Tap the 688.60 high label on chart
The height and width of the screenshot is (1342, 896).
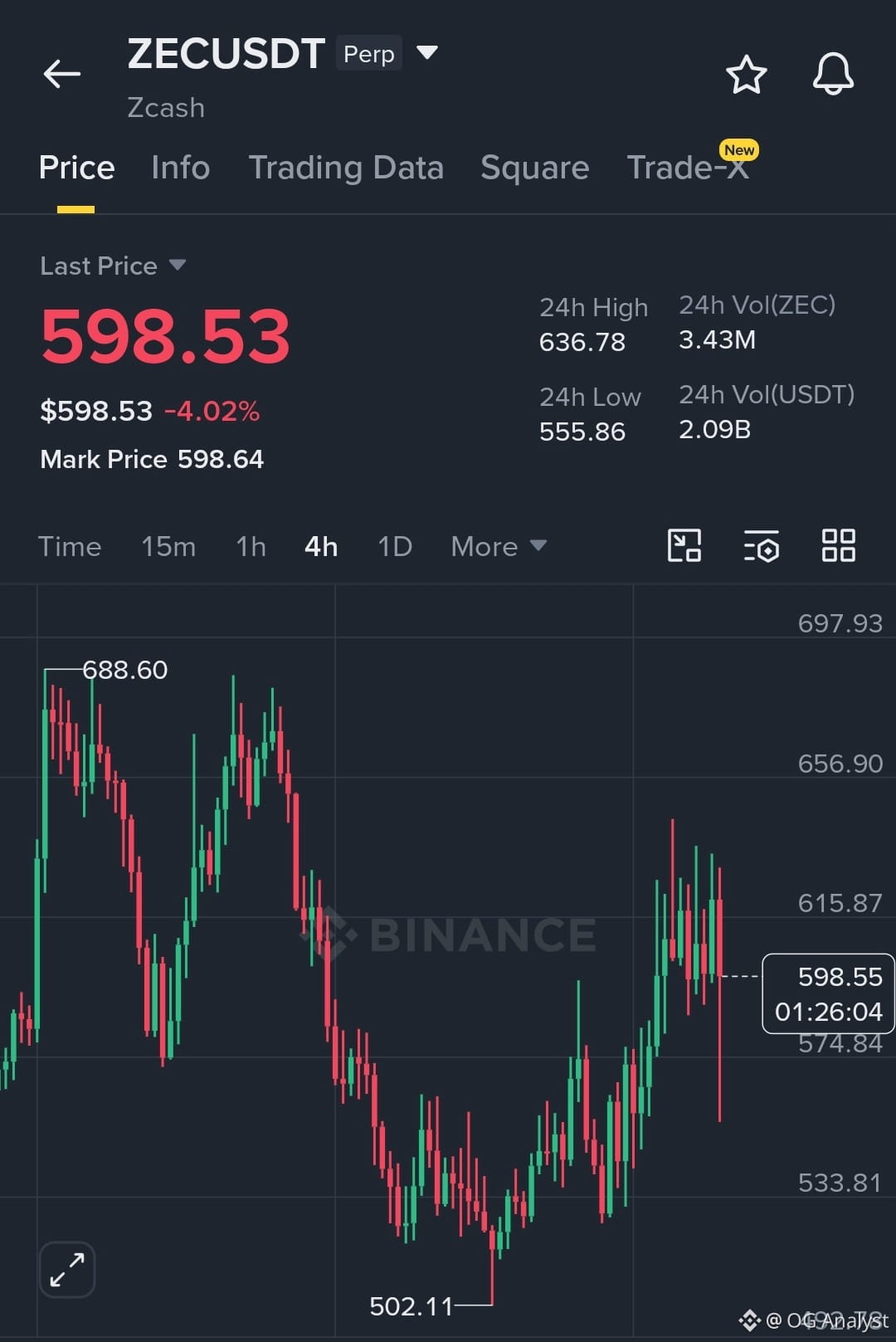tap(125, 670)
